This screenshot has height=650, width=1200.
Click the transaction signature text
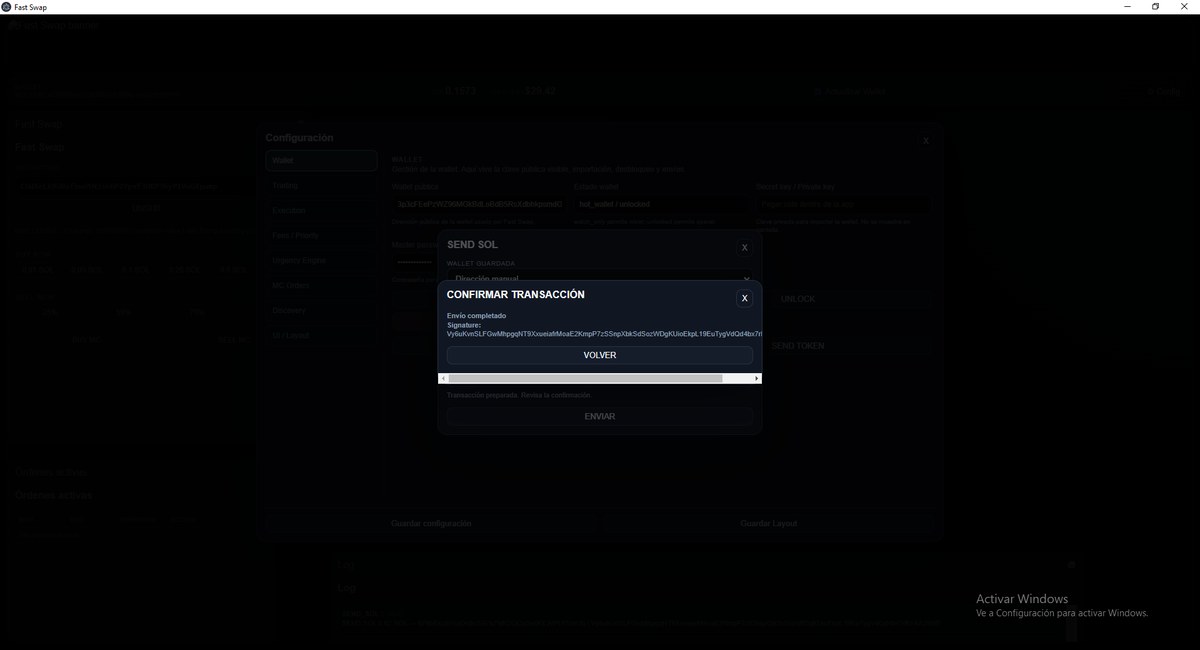point(604,333)
